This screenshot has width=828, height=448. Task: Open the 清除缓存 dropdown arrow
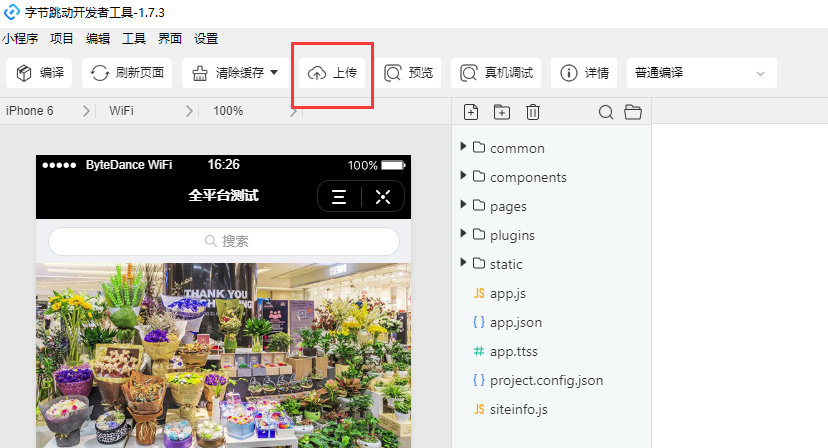[x=274, y=72]
